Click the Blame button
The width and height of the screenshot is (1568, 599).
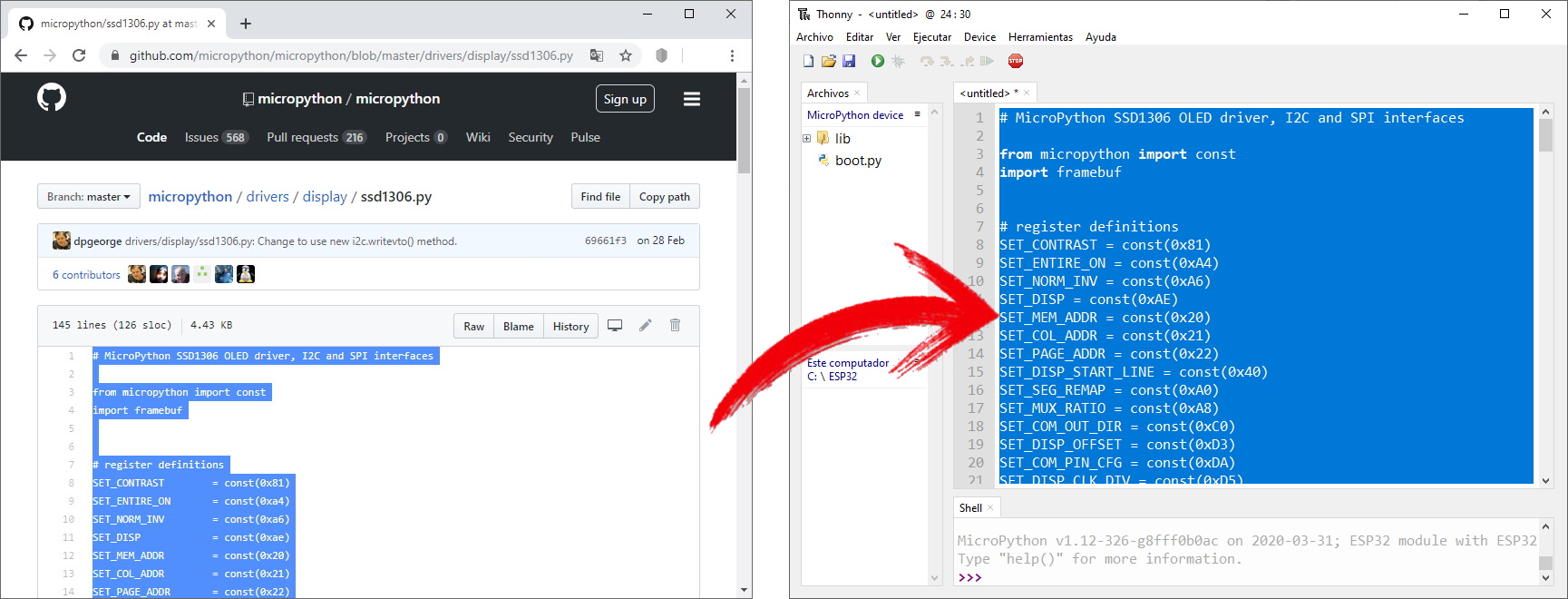coord(519,326)
